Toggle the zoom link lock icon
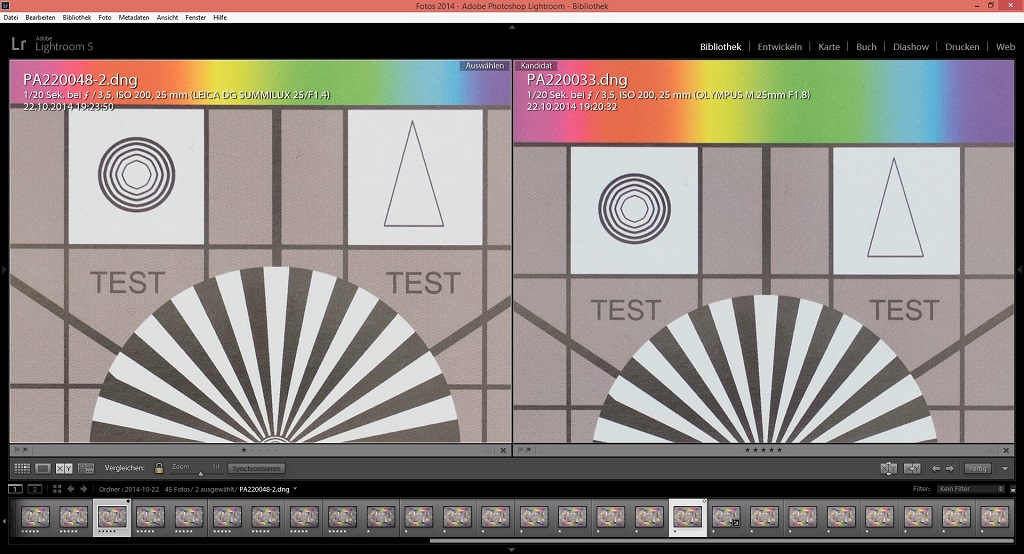The height and width of the screenshot is (554, 1024). pyautogui.click(x=159, y=468)
